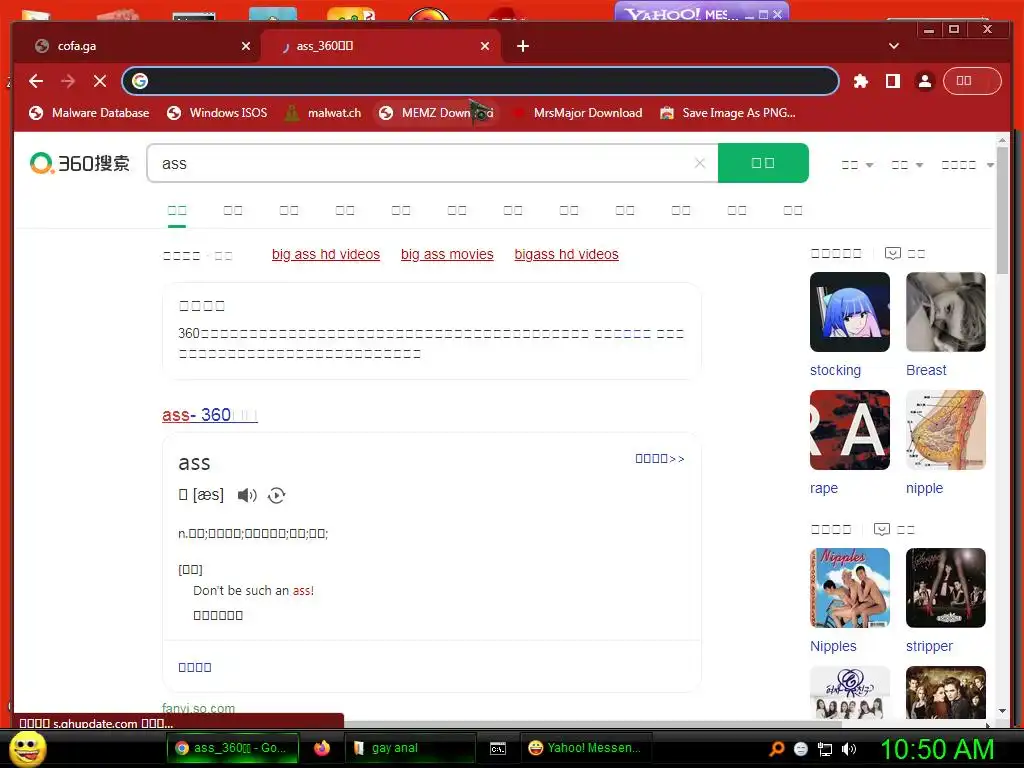Click the circular replay pronunciation icon
Screen dimensions: 1024x768
tap(277, 495)
